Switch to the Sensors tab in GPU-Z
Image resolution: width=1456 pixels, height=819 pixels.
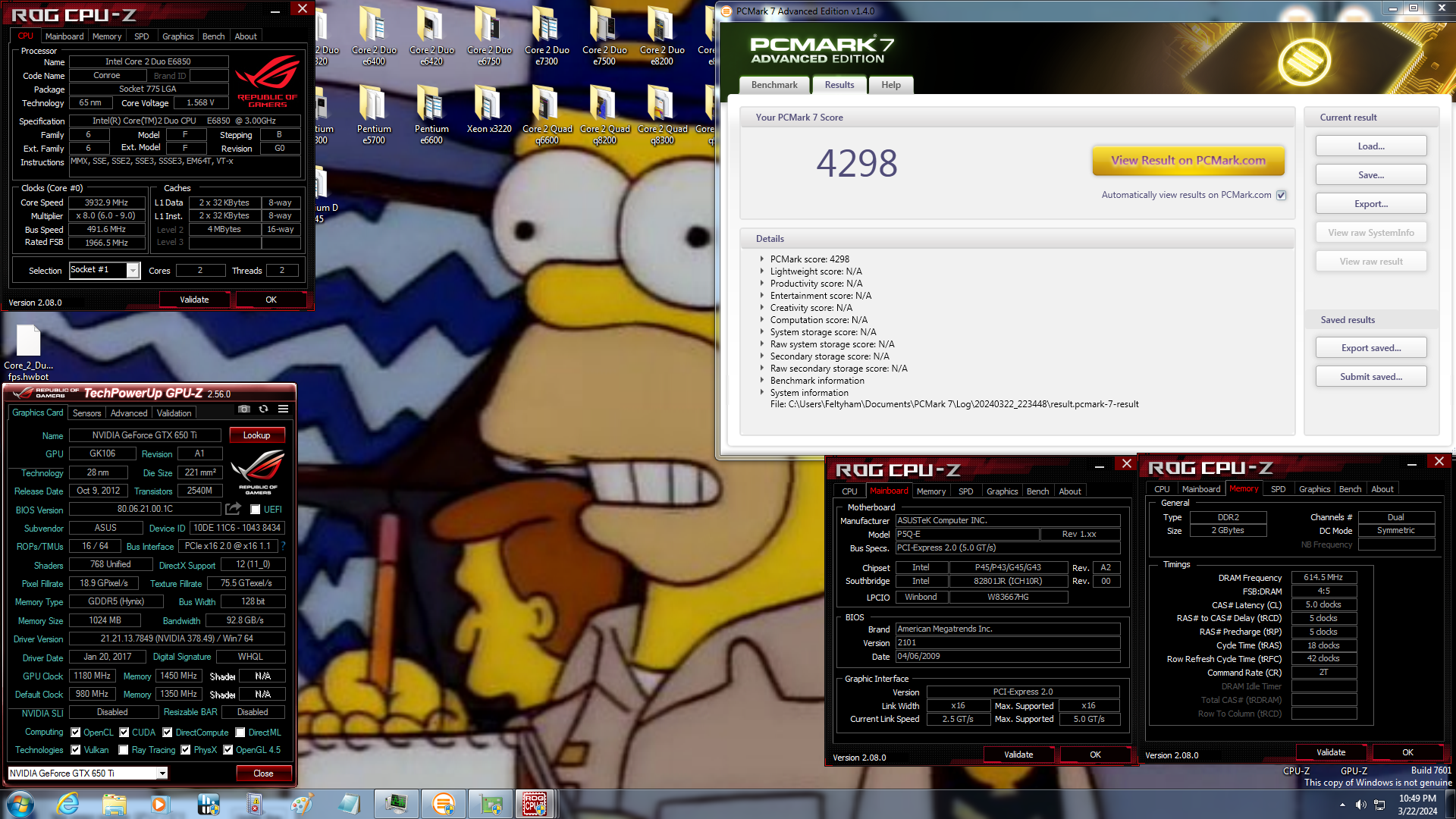tap(86, 413)
